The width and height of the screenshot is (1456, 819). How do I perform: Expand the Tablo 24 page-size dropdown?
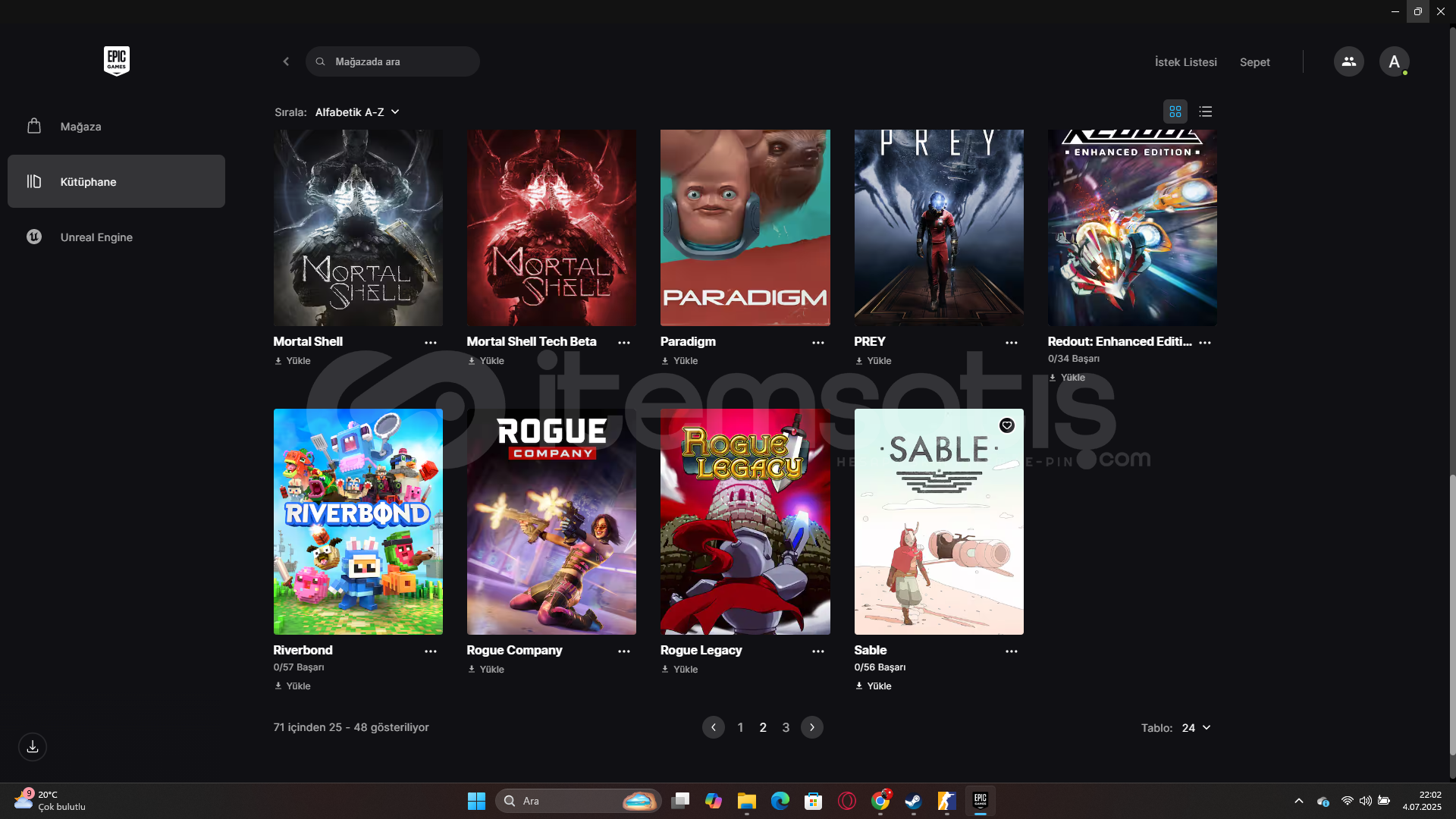click(x=1196, y=728)
